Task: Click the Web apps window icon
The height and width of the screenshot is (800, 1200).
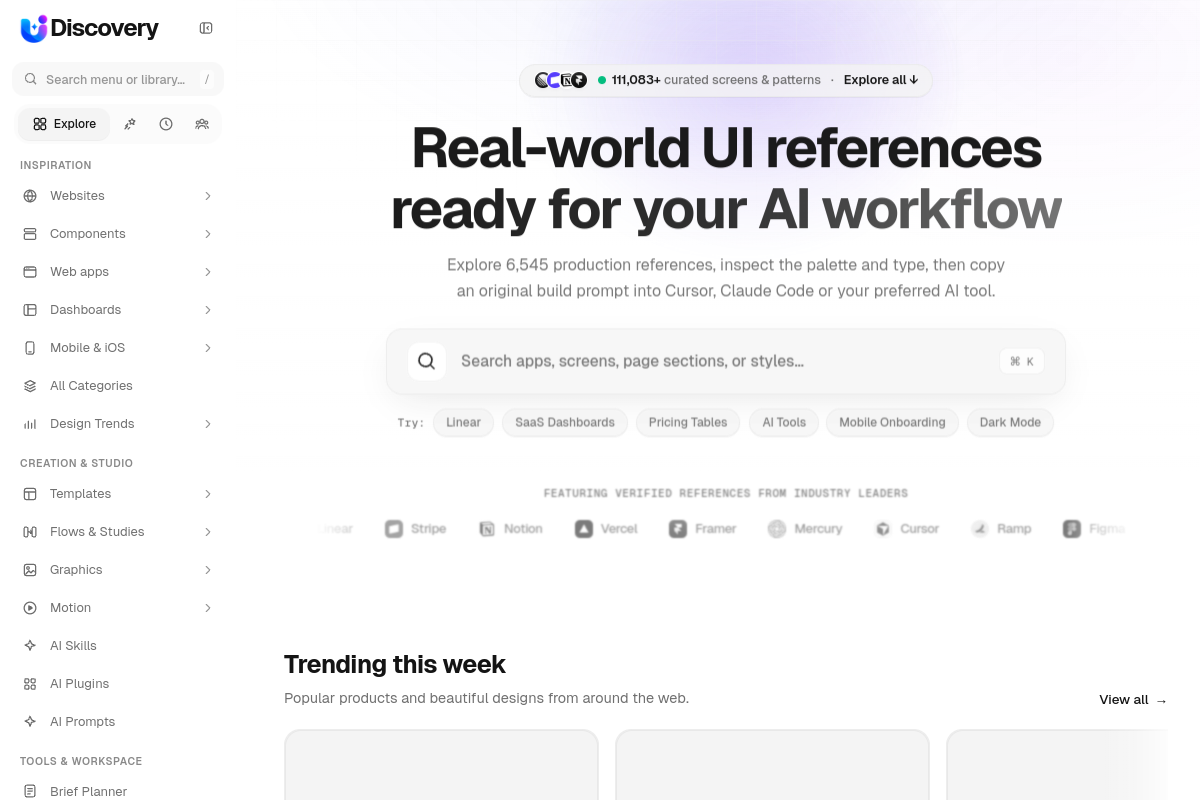Action: (30, 272)
